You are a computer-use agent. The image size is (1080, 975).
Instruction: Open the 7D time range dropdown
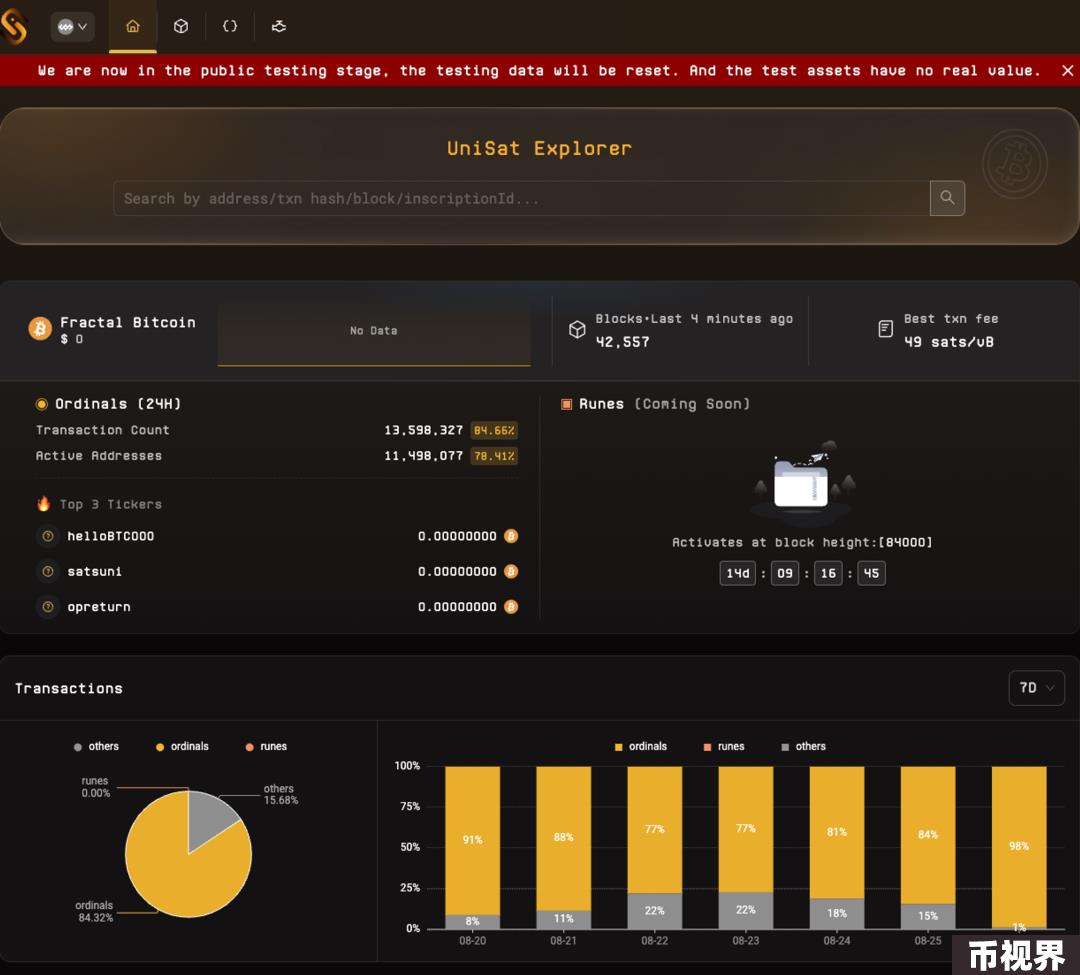tap(1037, 688)
